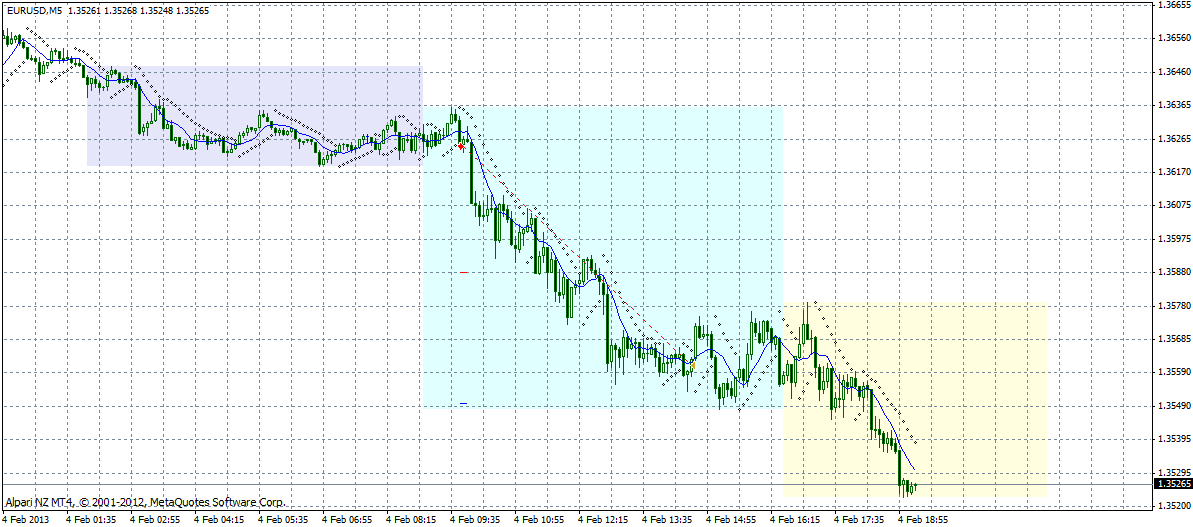Click the 1.35200 price scale label

tap(1174, 506)
